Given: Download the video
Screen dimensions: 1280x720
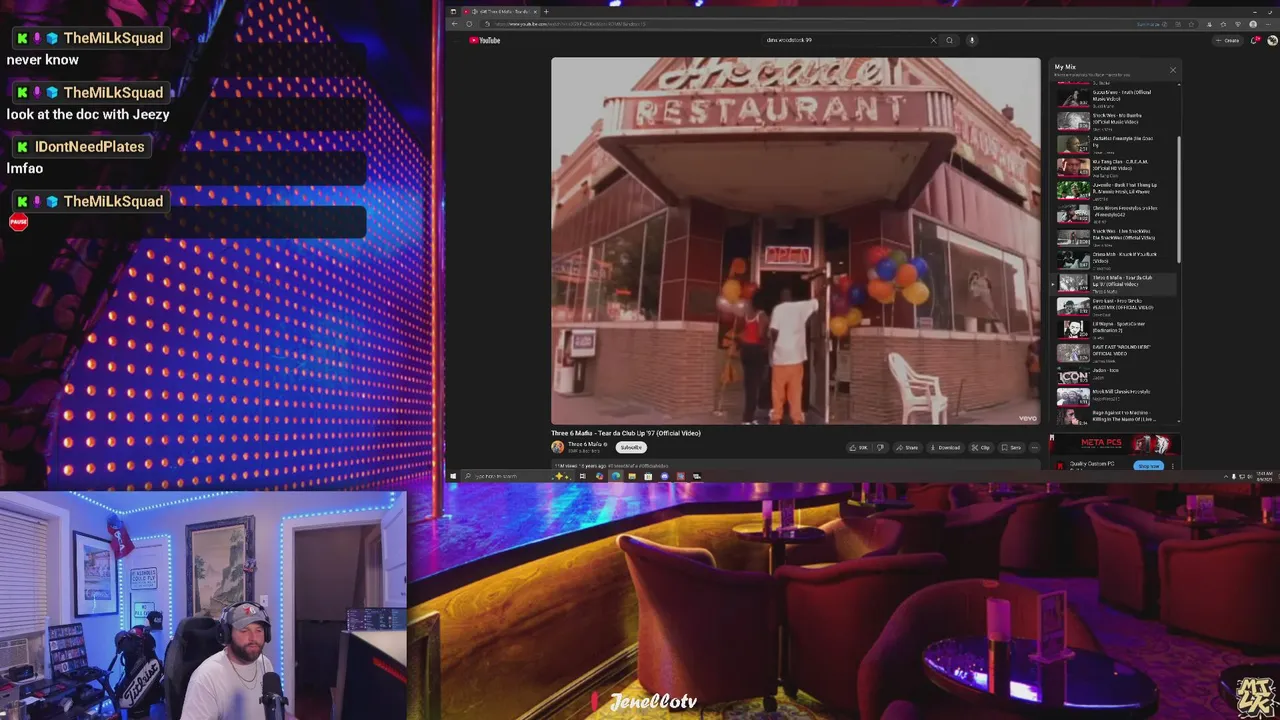Looking at the screenshot, I should pyautogui.click(x=943, y=447).
